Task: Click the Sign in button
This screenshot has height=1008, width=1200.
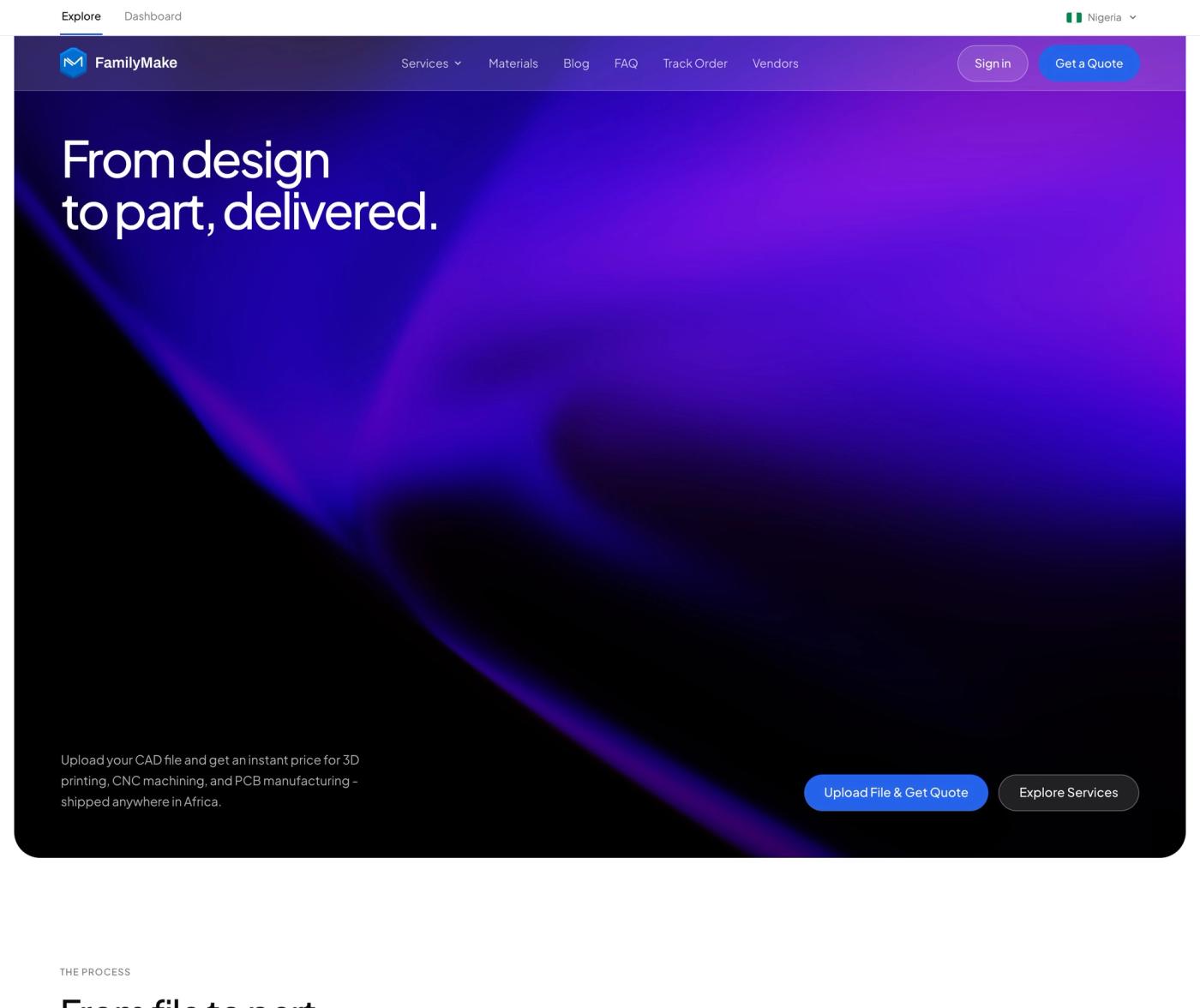Action: 993,63
